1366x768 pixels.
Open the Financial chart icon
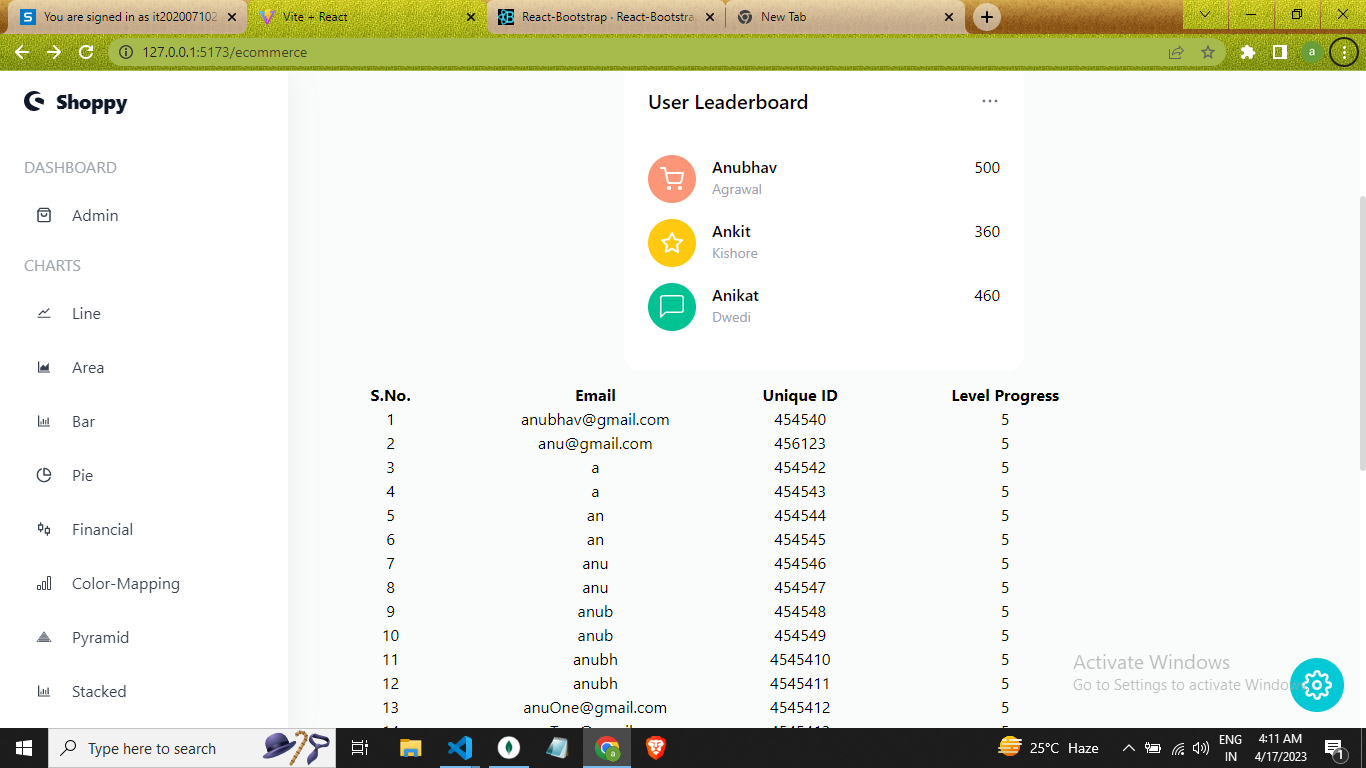(x=44, y=529)
